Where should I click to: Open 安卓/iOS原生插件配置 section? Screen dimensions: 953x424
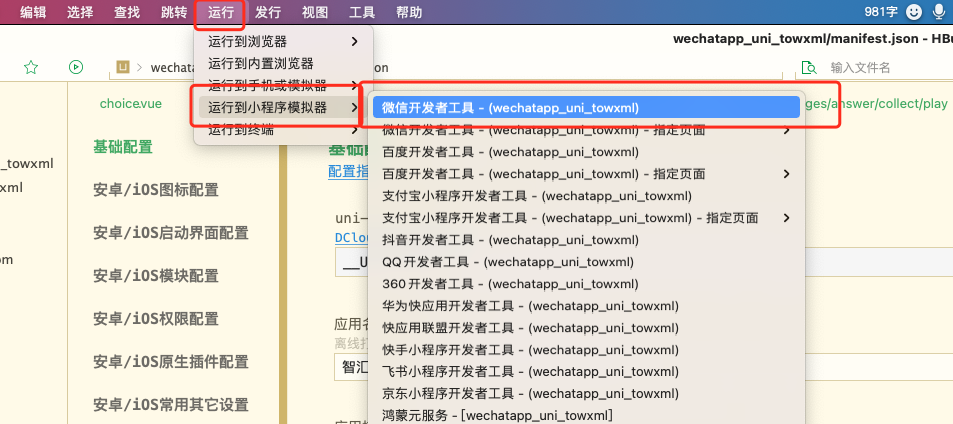[x=171, y=361]
